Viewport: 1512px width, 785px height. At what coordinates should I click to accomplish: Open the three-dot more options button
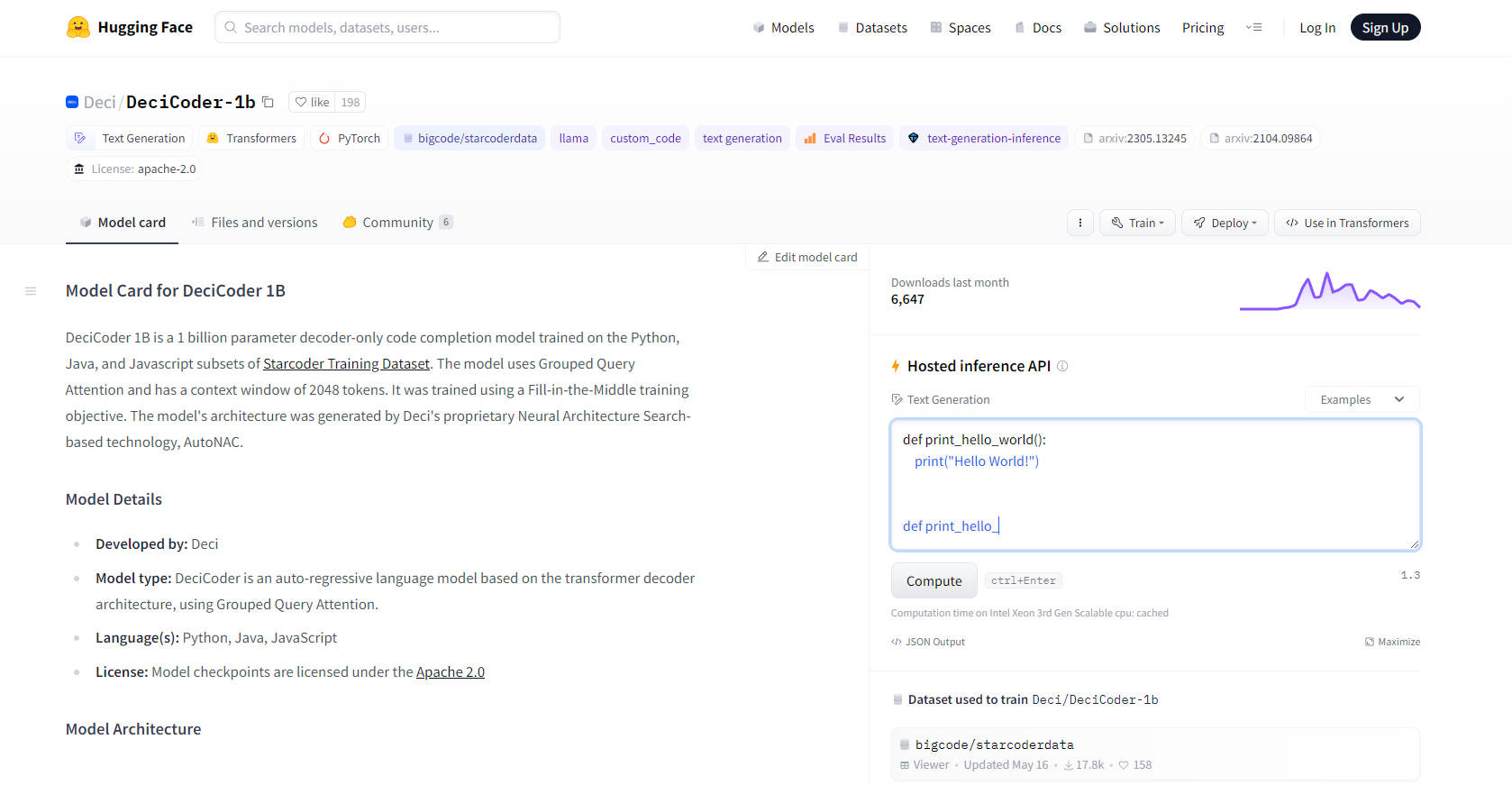click(1079, 223)
